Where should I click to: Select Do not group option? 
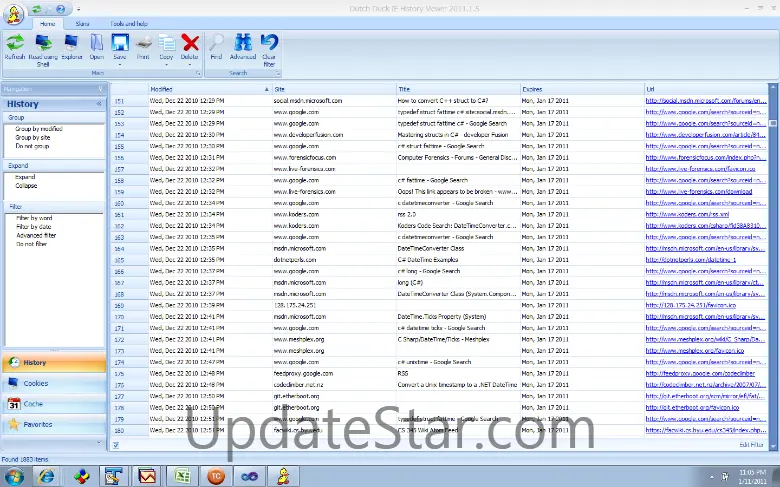[32, 146]
